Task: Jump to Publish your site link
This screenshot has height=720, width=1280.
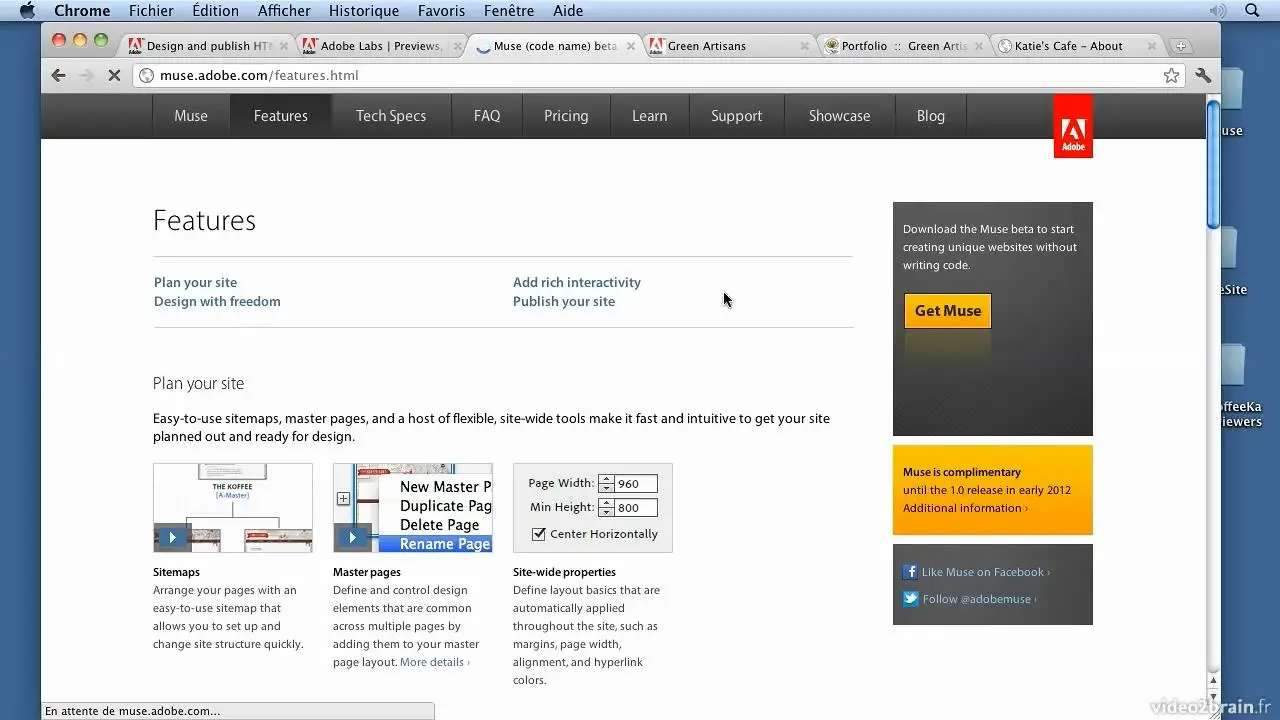Action: pyautogui.click(x=564, y=302)
